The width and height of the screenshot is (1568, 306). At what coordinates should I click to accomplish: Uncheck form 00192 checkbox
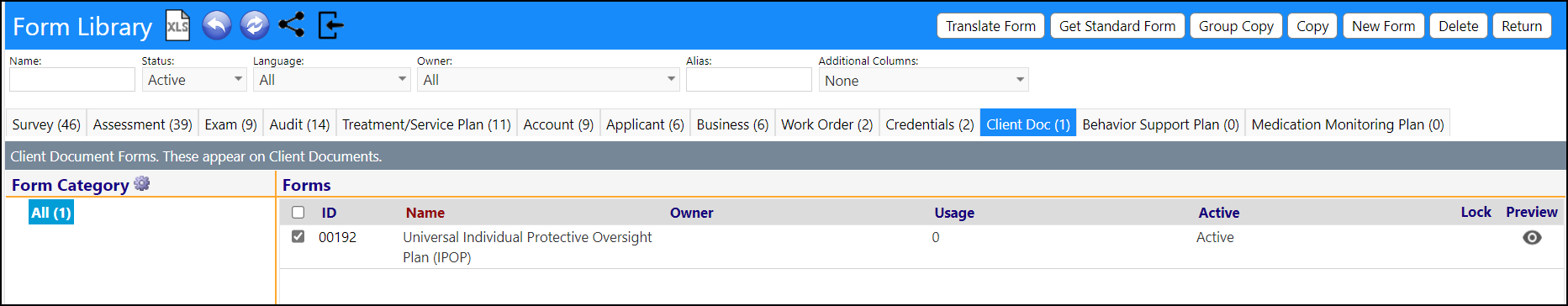coord(298,236)
